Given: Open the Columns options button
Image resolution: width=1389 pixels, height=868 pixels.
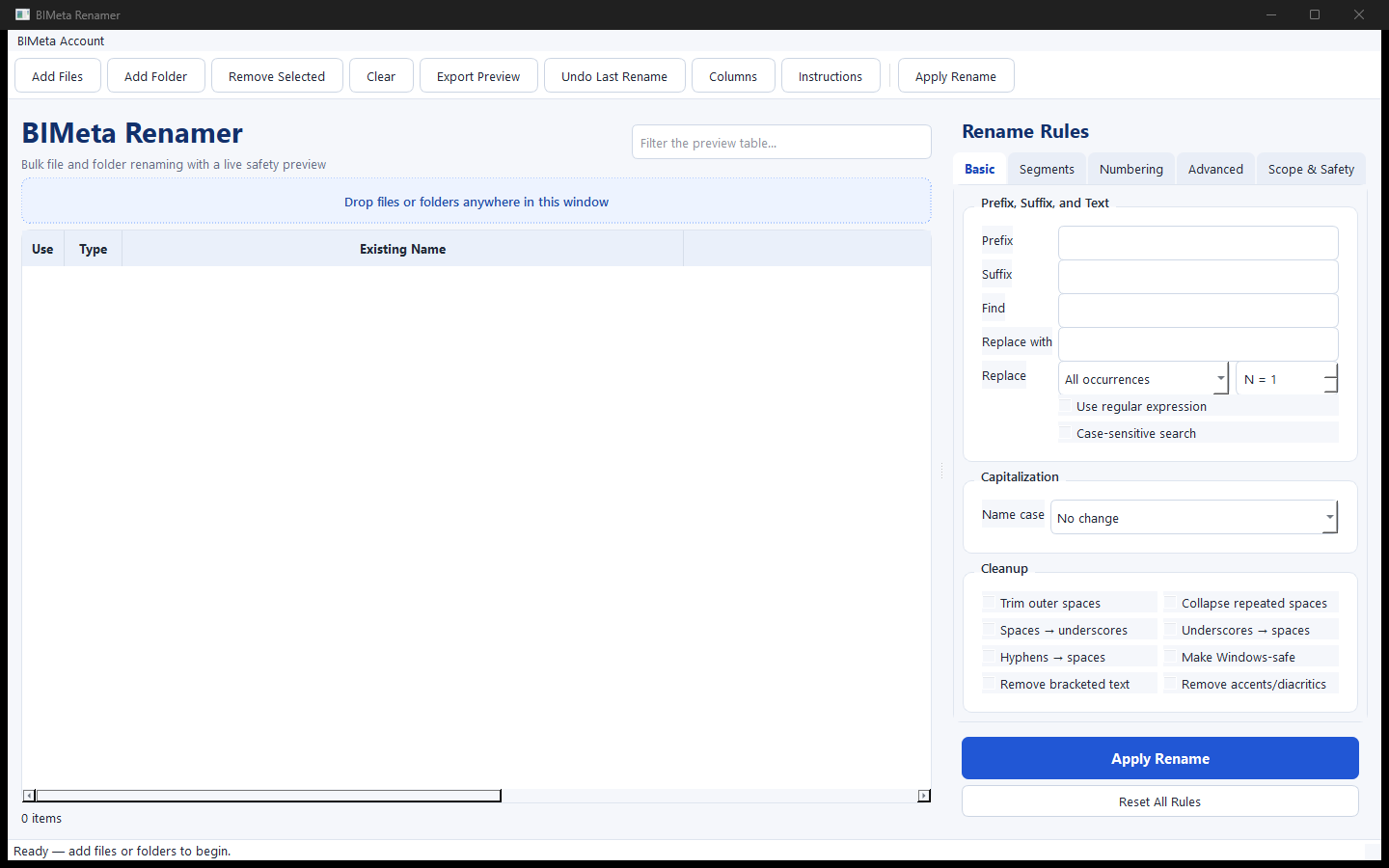Looking at the screenshot, I should [733, 76].
